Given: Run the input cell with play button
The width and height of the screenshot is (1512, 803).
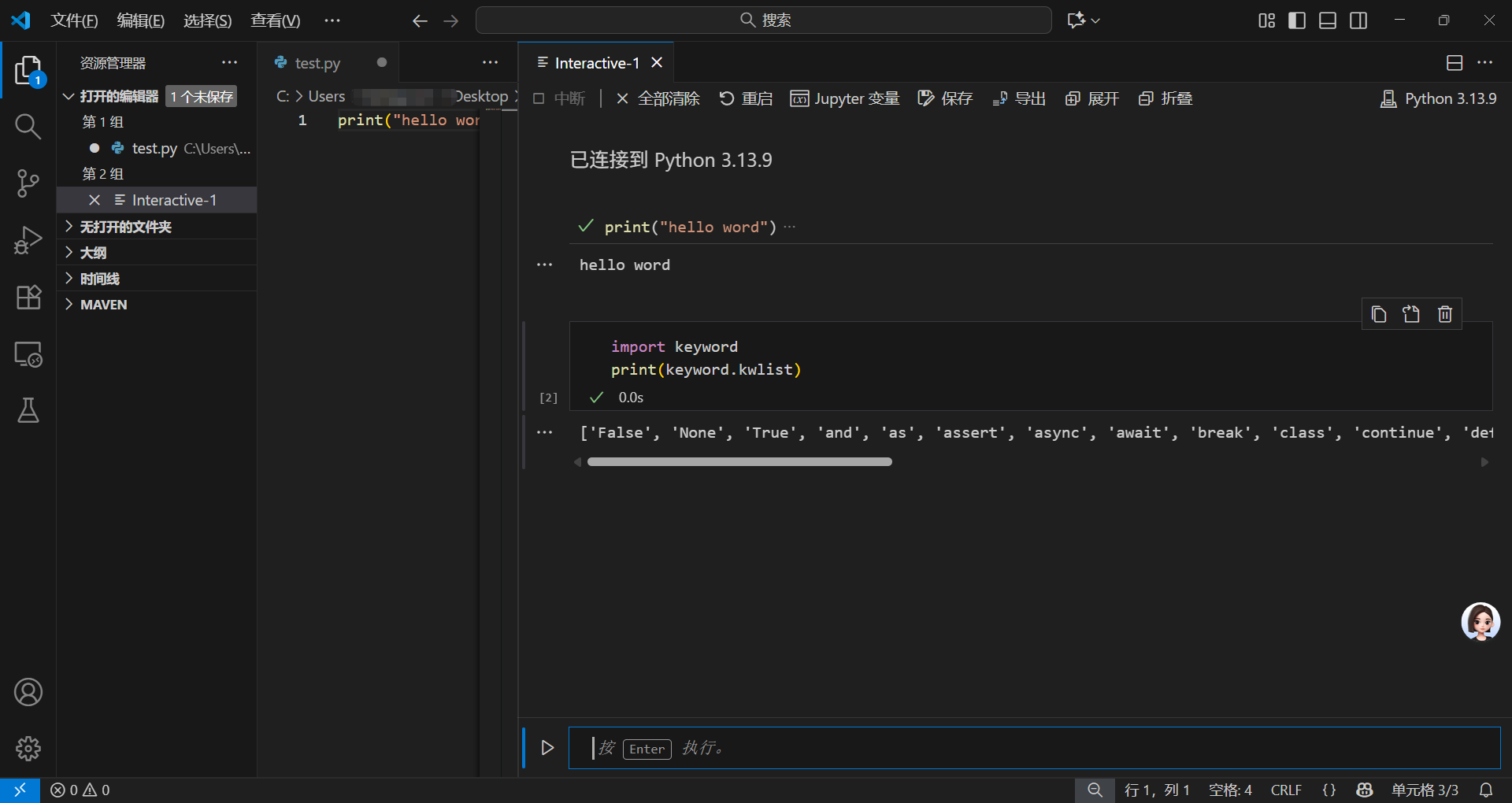Looking at the screenshot, I should tap(547, 747).
